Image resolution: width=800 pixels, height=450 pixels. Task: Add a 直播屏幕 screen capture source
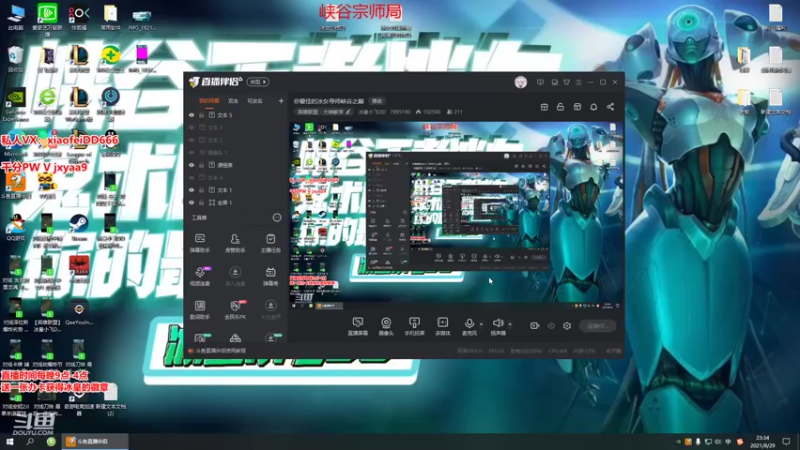[358, 327]
